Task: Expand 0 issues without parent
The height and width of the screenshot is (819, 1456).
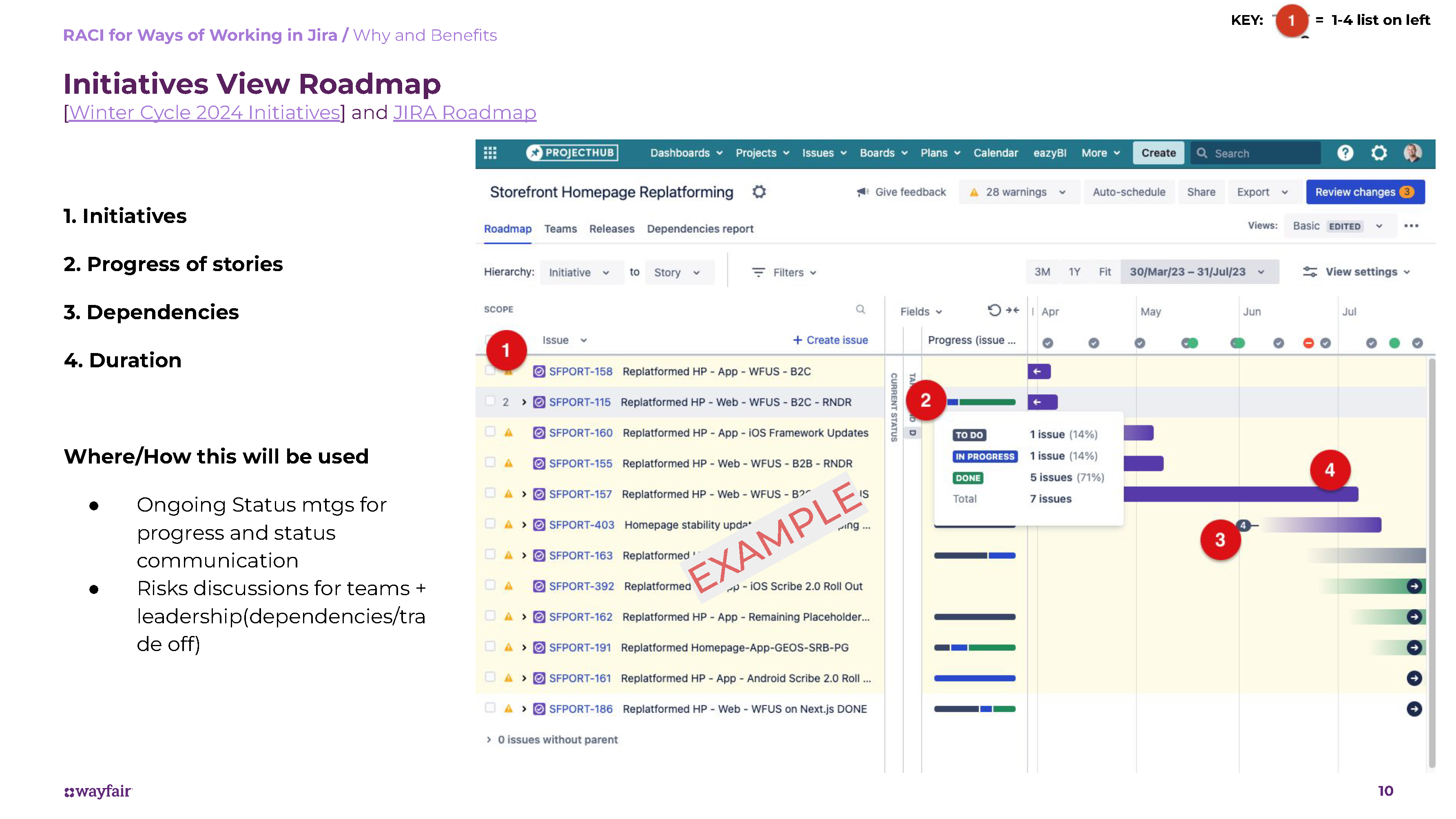Action: click(x=489, y=740)
